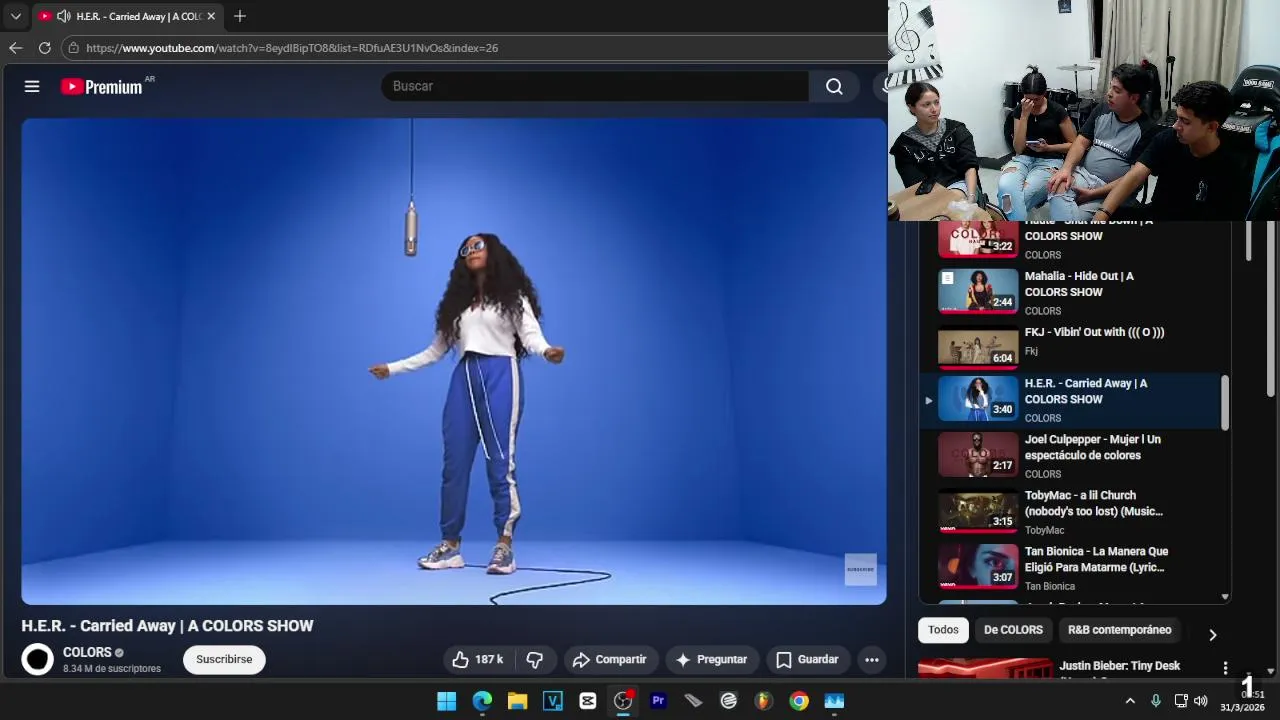Select H.E.R. - Carried Away playlist item
The image size is (1280, 720).
(1070, 400)
